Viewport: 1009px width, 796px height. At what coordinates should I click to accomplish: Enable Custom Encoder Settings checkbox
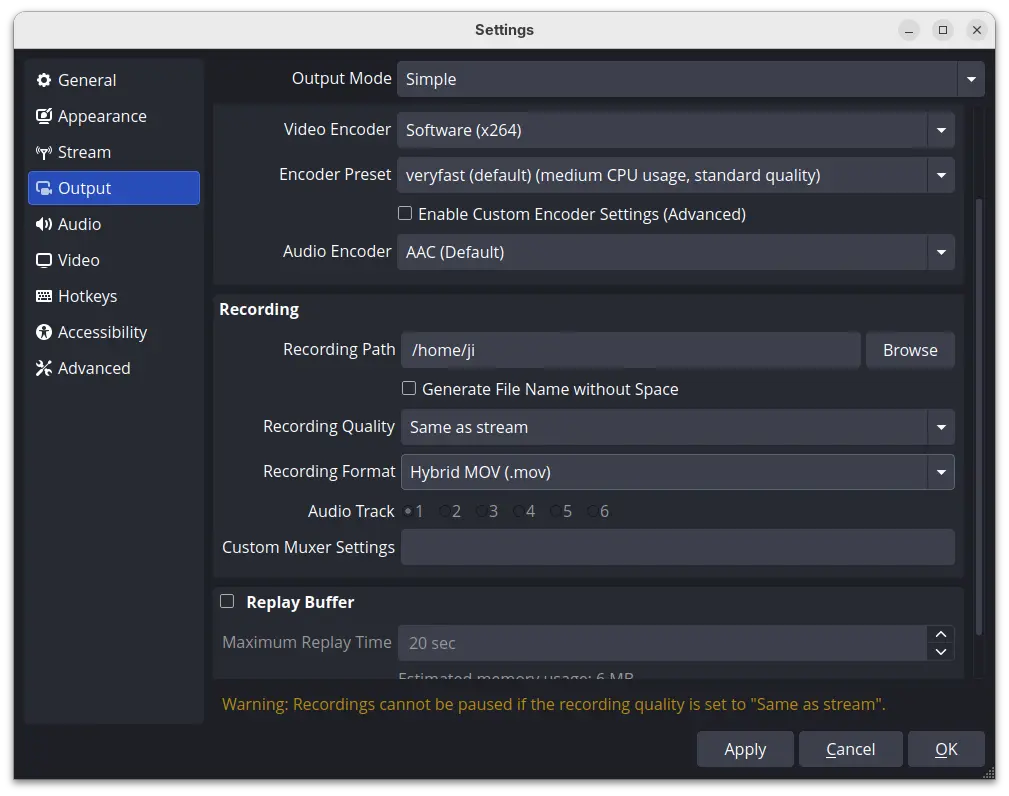point(405,213)
